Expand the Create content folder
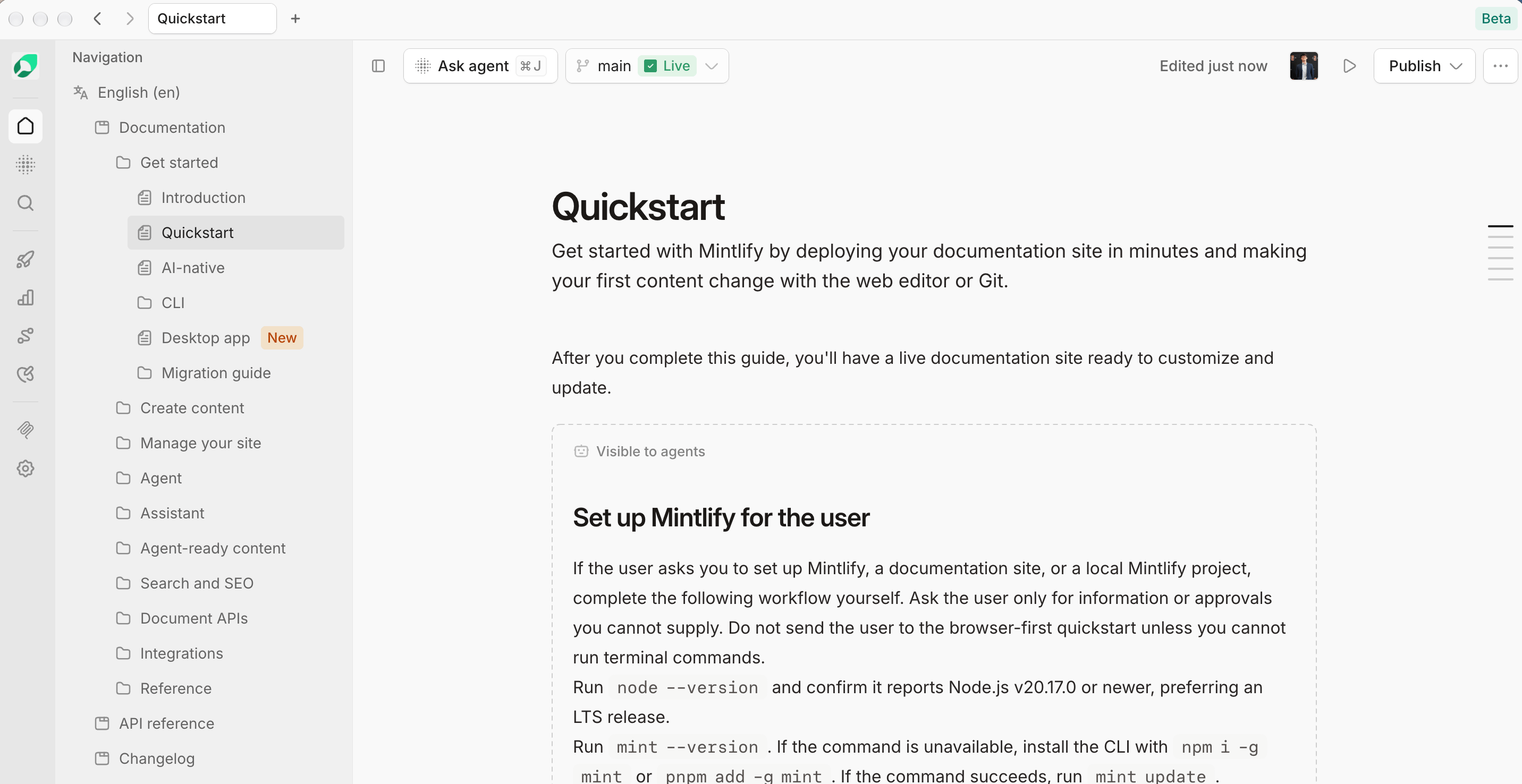The height and width of the screenshot is (784, 1522). pyautogui.click(x=192, y=408)
